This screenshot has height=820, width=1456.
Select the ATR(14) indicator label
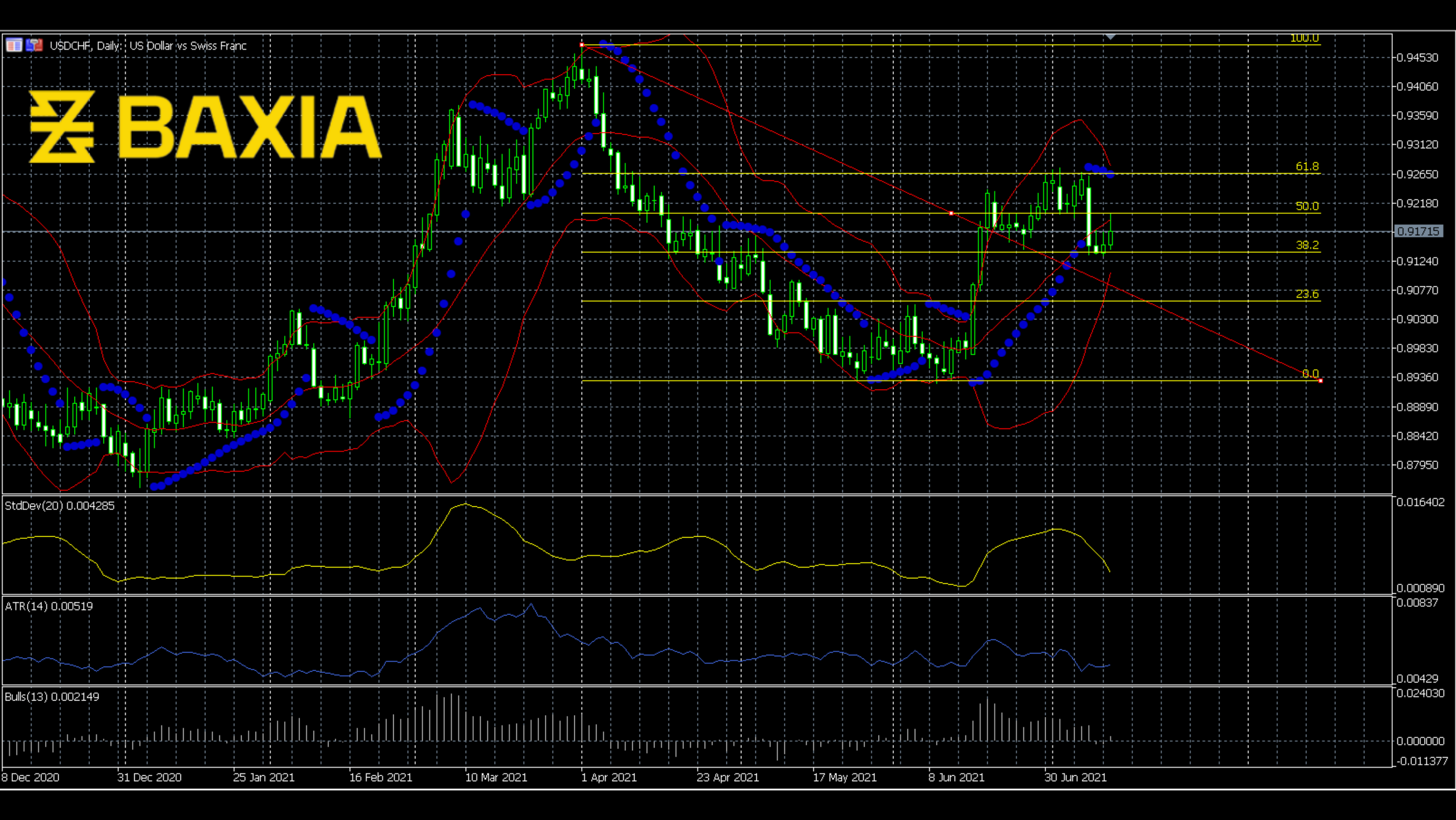coord(49,606)
